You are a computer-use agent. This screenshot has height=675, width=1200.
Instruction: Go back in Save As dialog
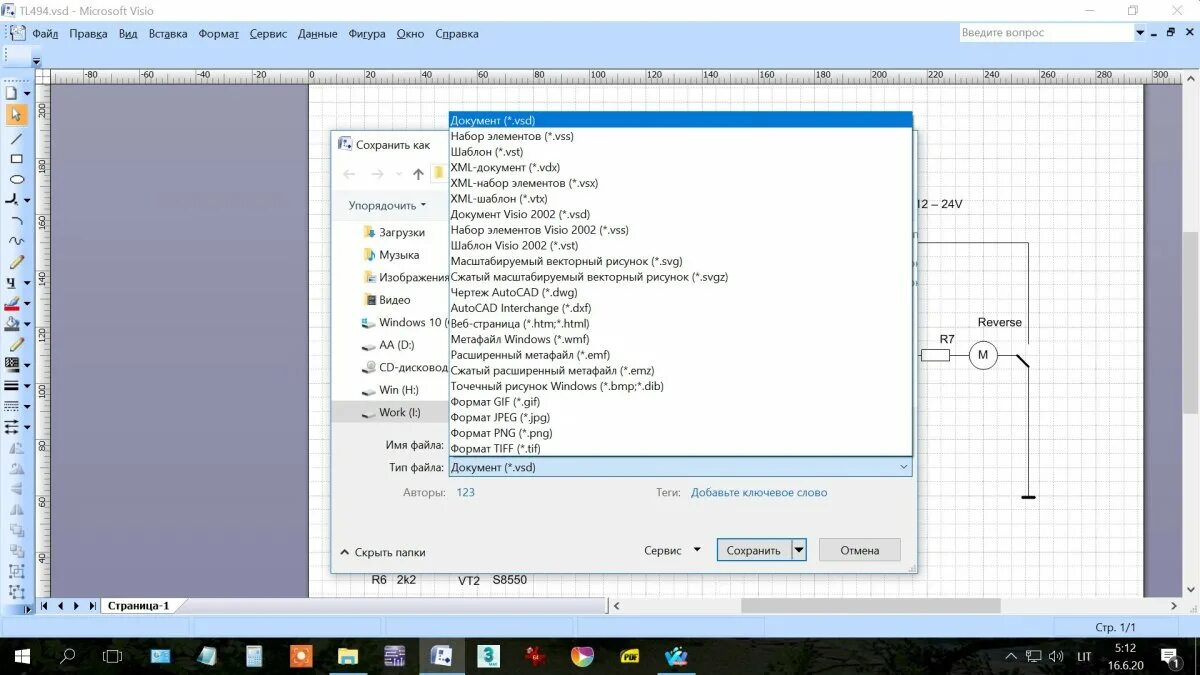point(349,174)
